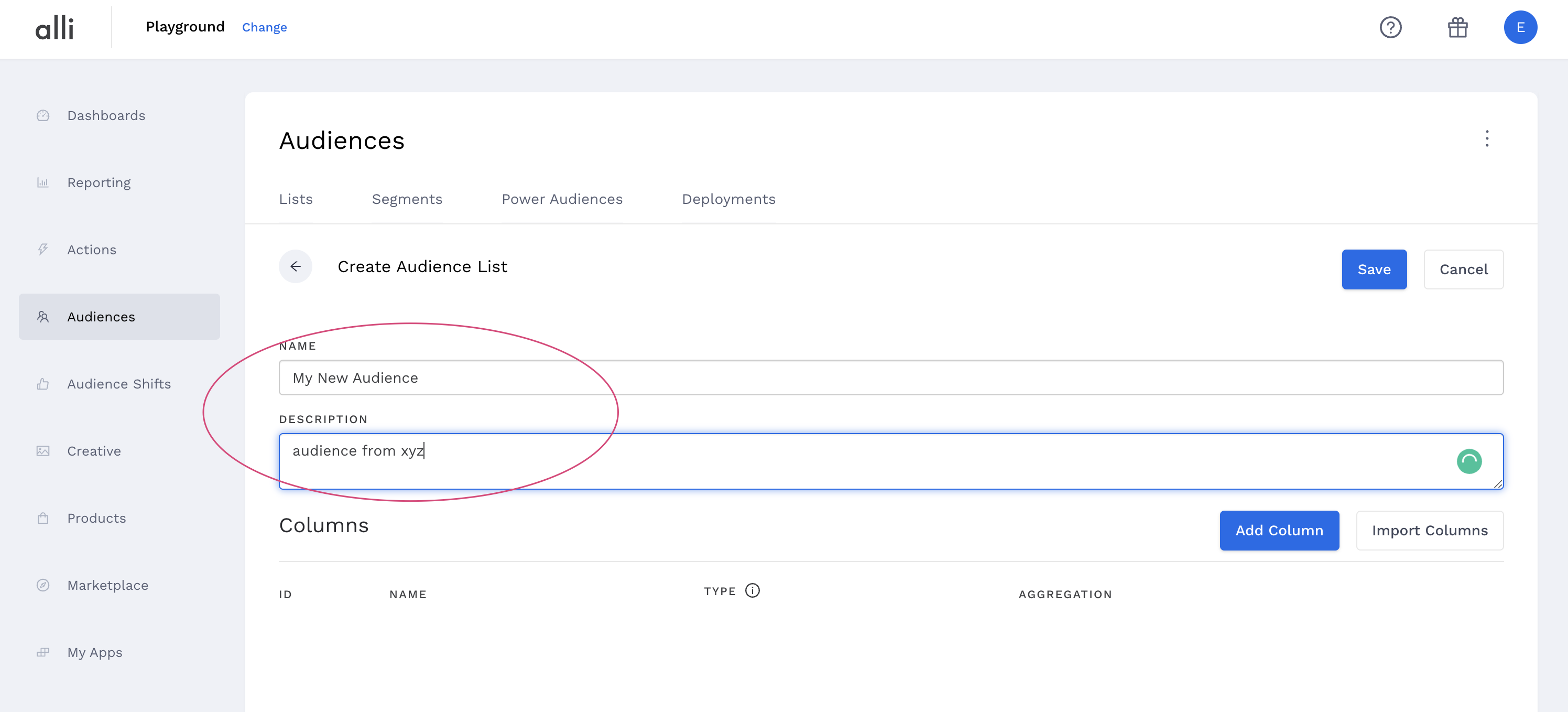1568x712 pixels.
Task: Switch to the Deployments tab
Action: tap(728, 199)
